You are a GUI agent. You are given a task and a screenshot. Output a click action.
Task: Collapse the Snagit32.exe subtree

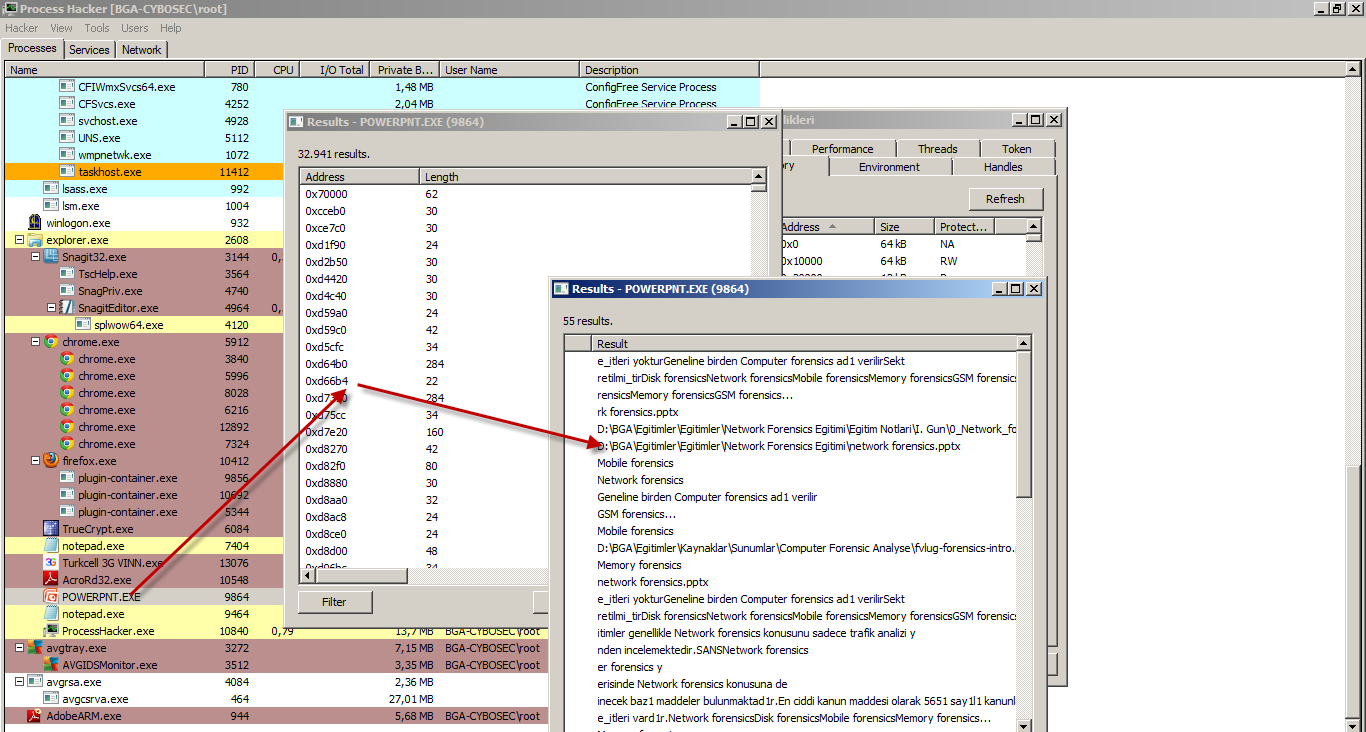35,257
